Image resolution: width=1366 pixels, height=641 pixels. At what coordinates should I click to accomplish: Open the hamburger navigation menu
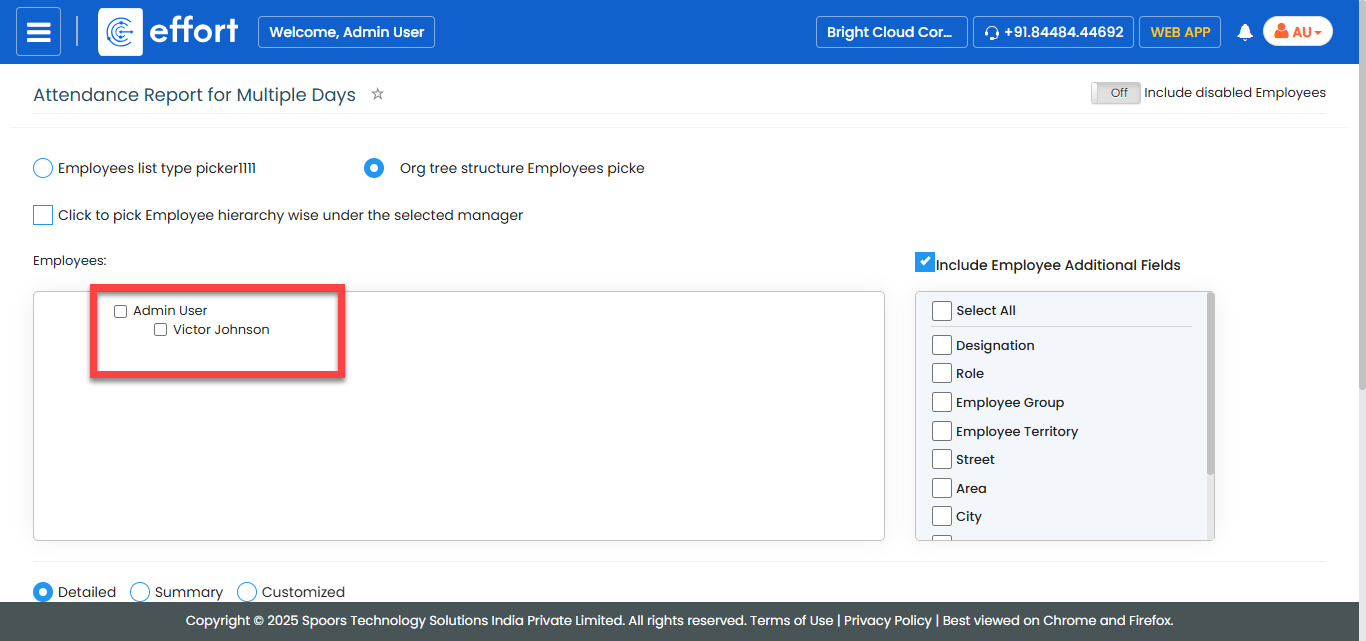pos(38,32)
